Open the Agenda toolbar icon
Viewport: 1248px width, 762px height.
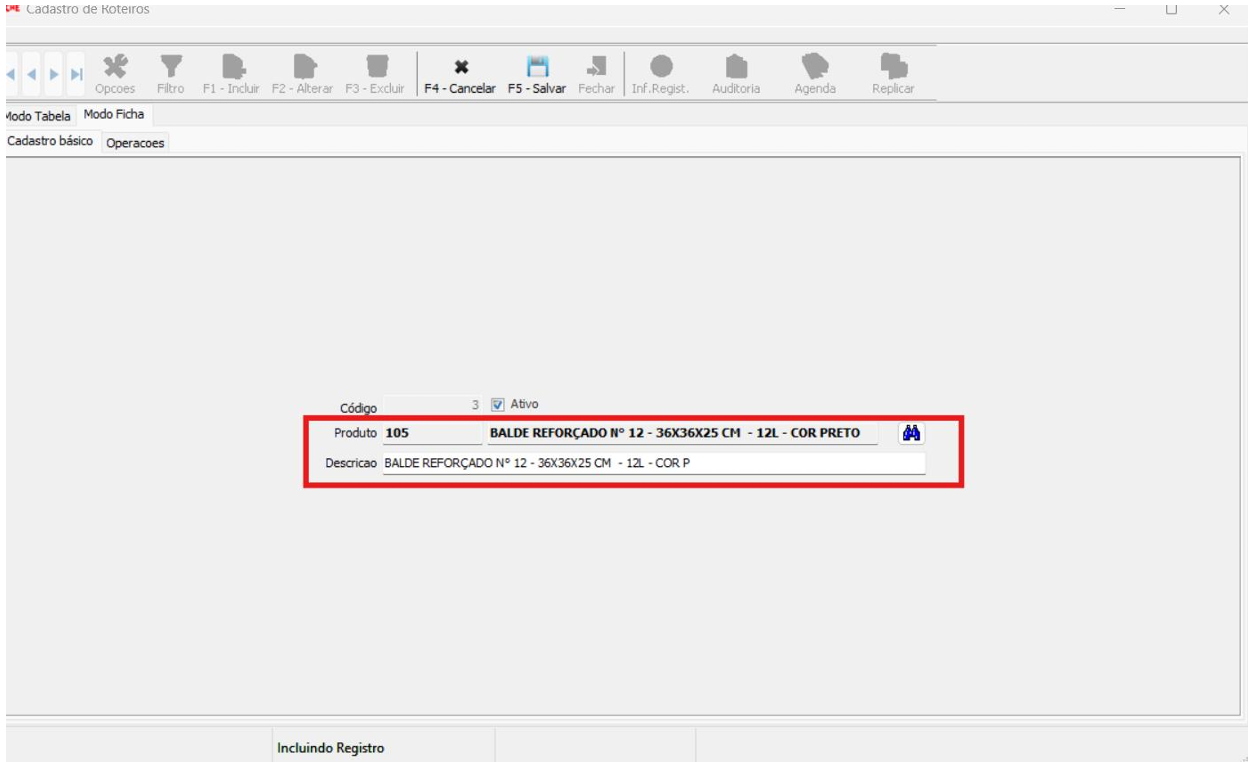815,68
